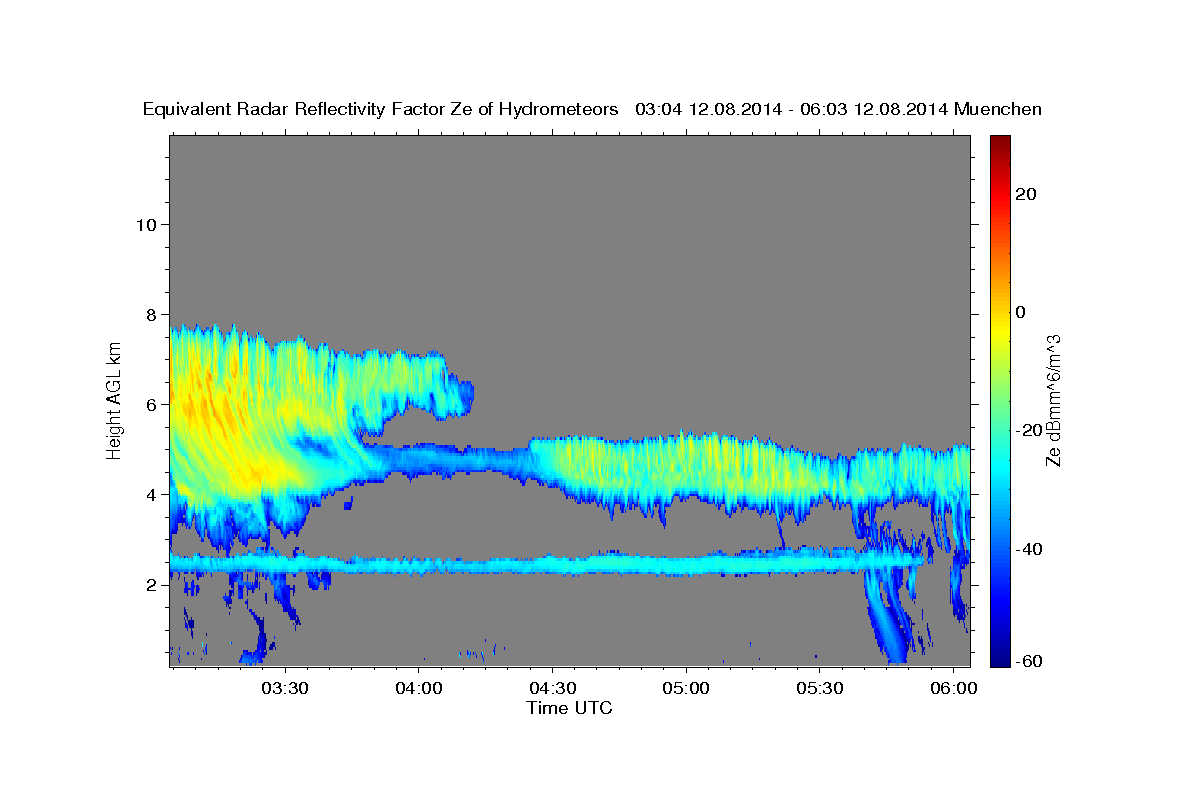
Task: Click the height axis label "8"
Action: tap(152, 314)
